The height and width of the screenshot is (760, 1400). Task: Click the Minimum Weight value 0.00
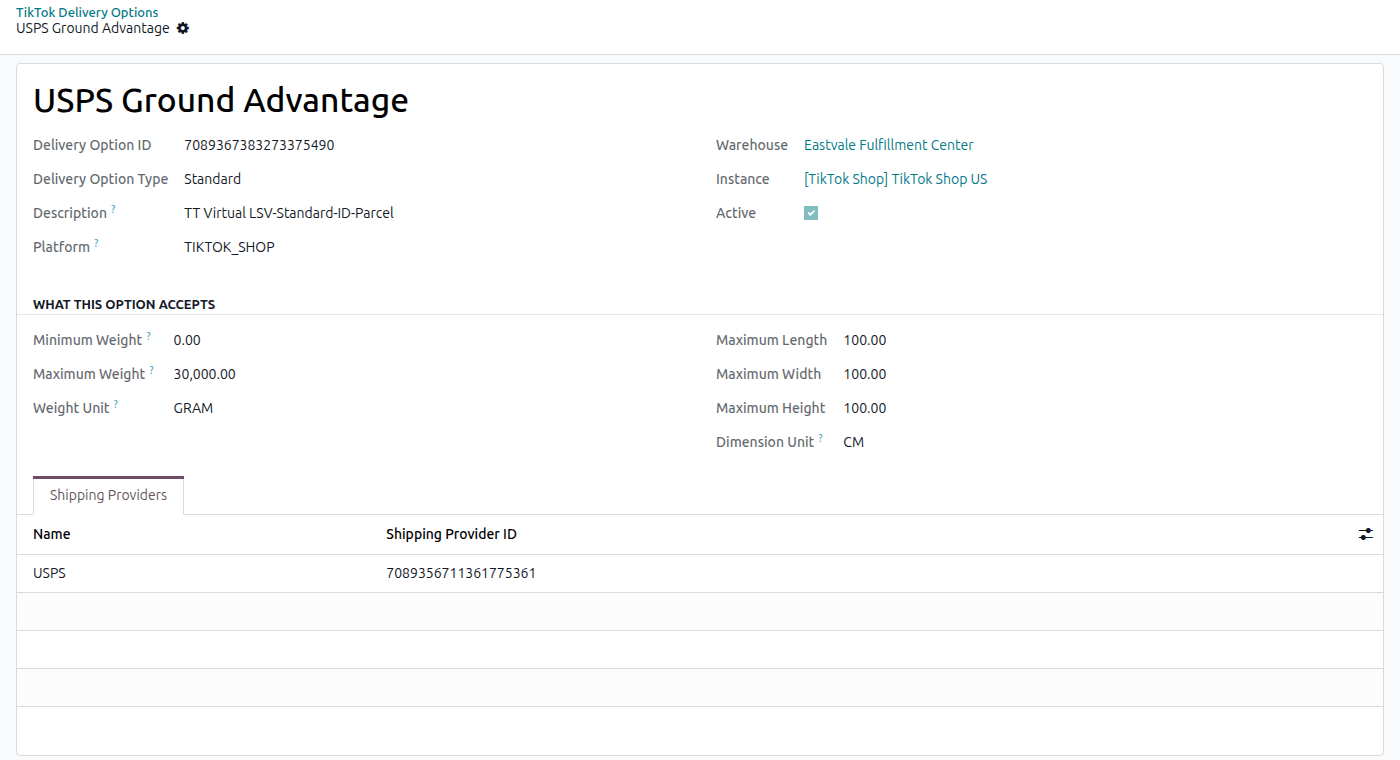187,340
